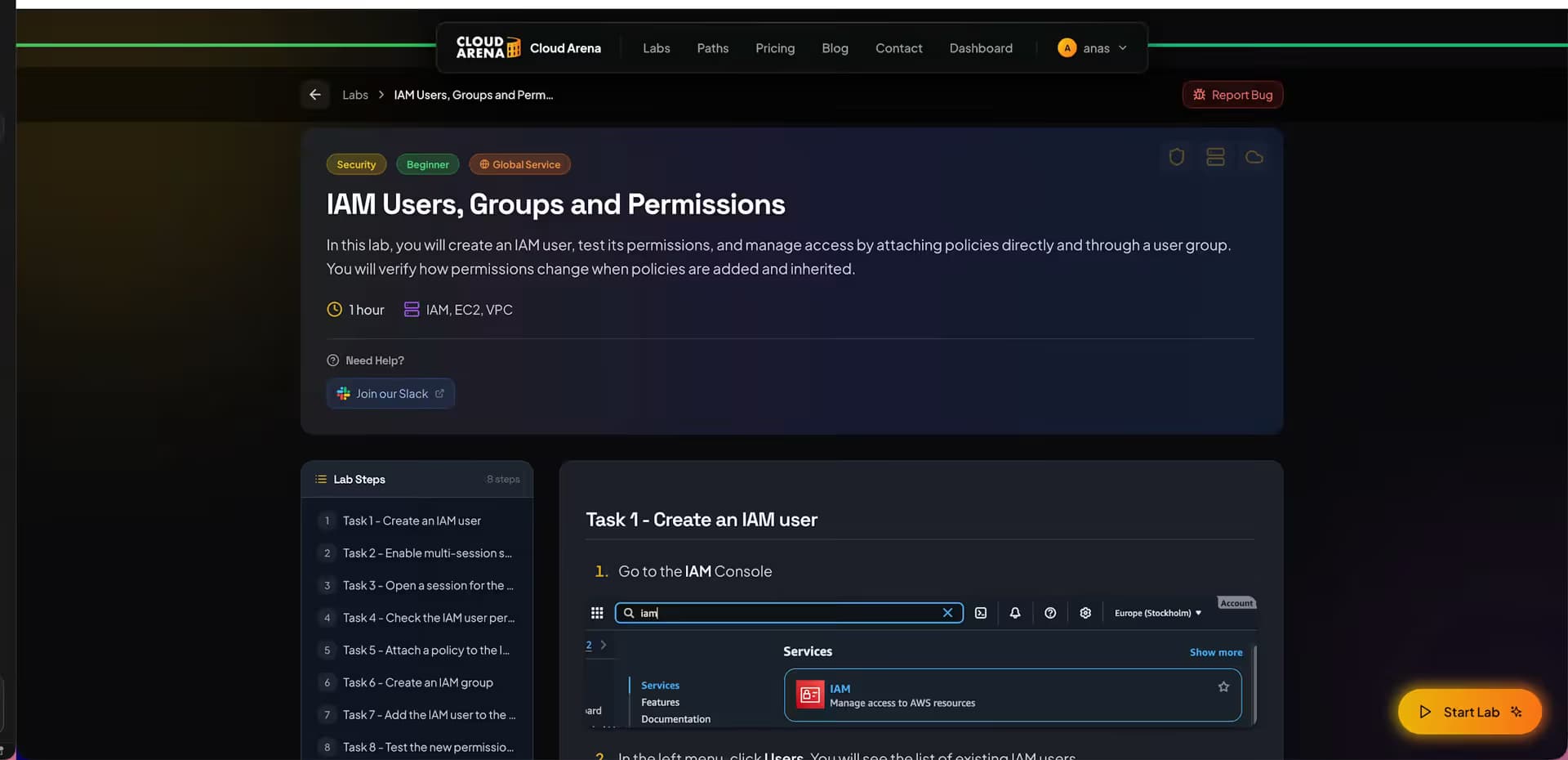This screenshot has height=760, width=1568.
Task: Click the Report Bug button
Action: click(1233, 95)
